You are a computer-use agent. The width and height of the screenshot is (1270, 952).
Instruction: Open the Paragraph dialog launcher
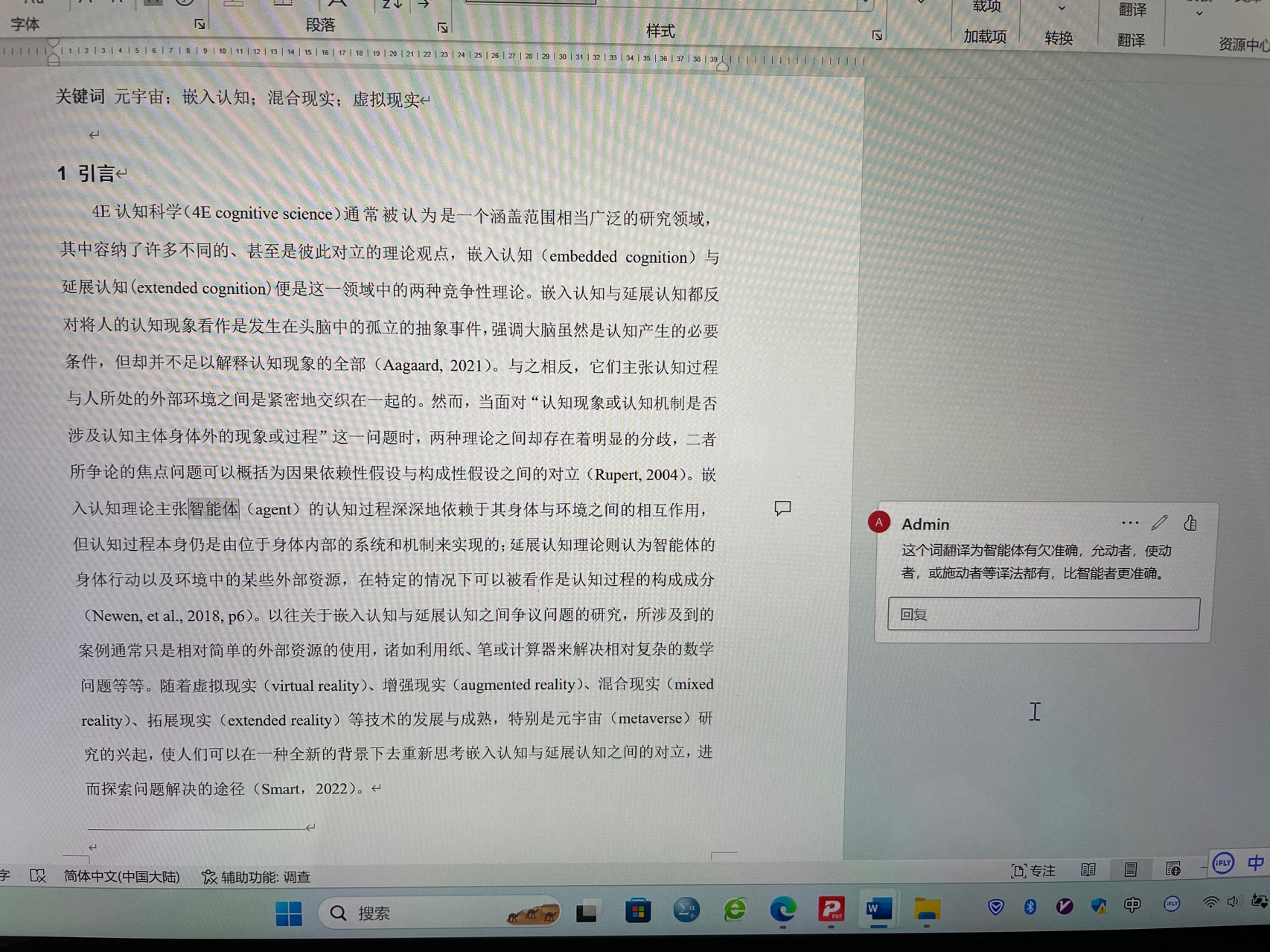(x=442, y=28)
